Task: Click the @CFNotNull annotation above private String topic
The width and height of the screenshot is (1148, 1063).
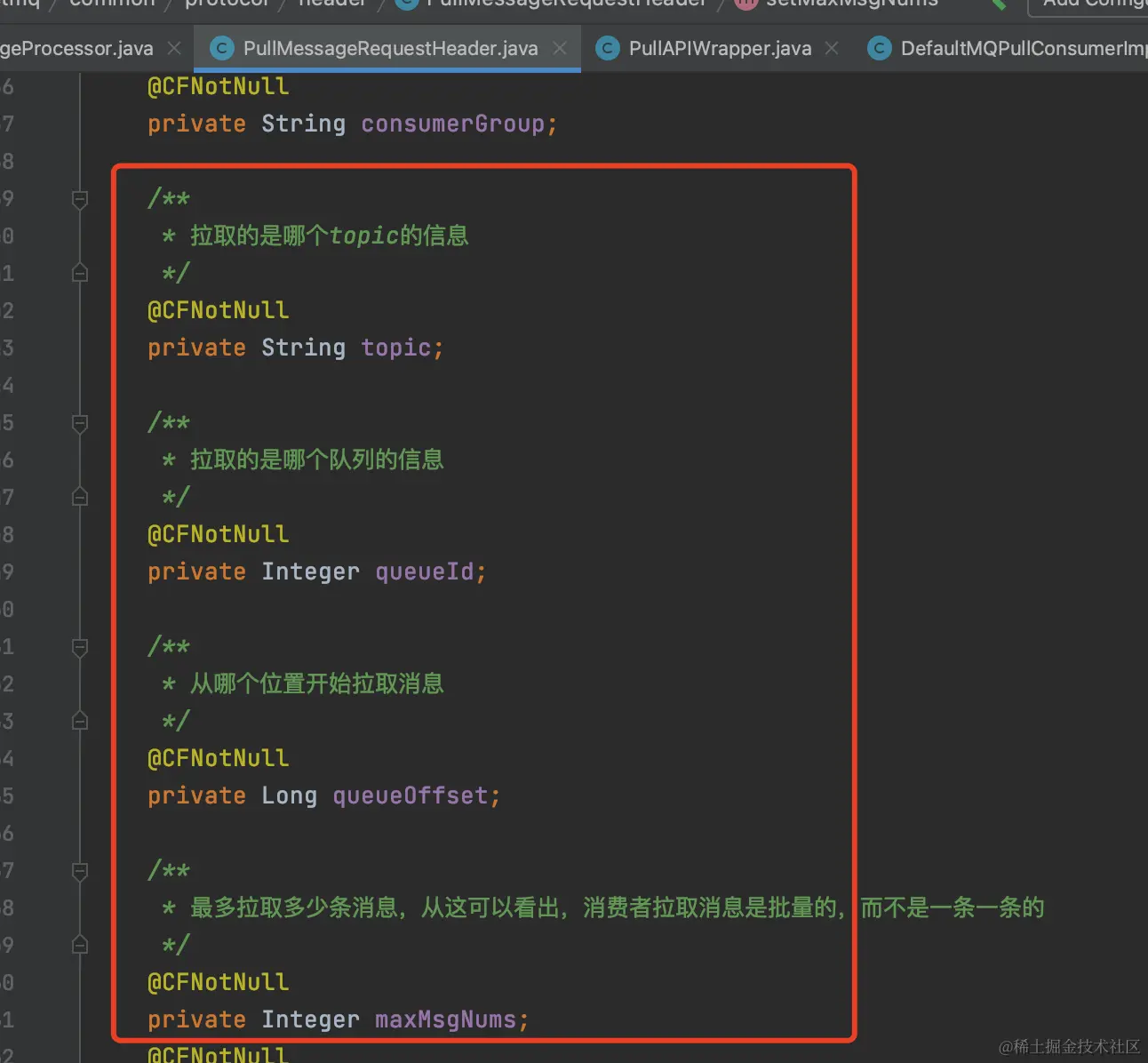Action: click(x=218, y=310)
